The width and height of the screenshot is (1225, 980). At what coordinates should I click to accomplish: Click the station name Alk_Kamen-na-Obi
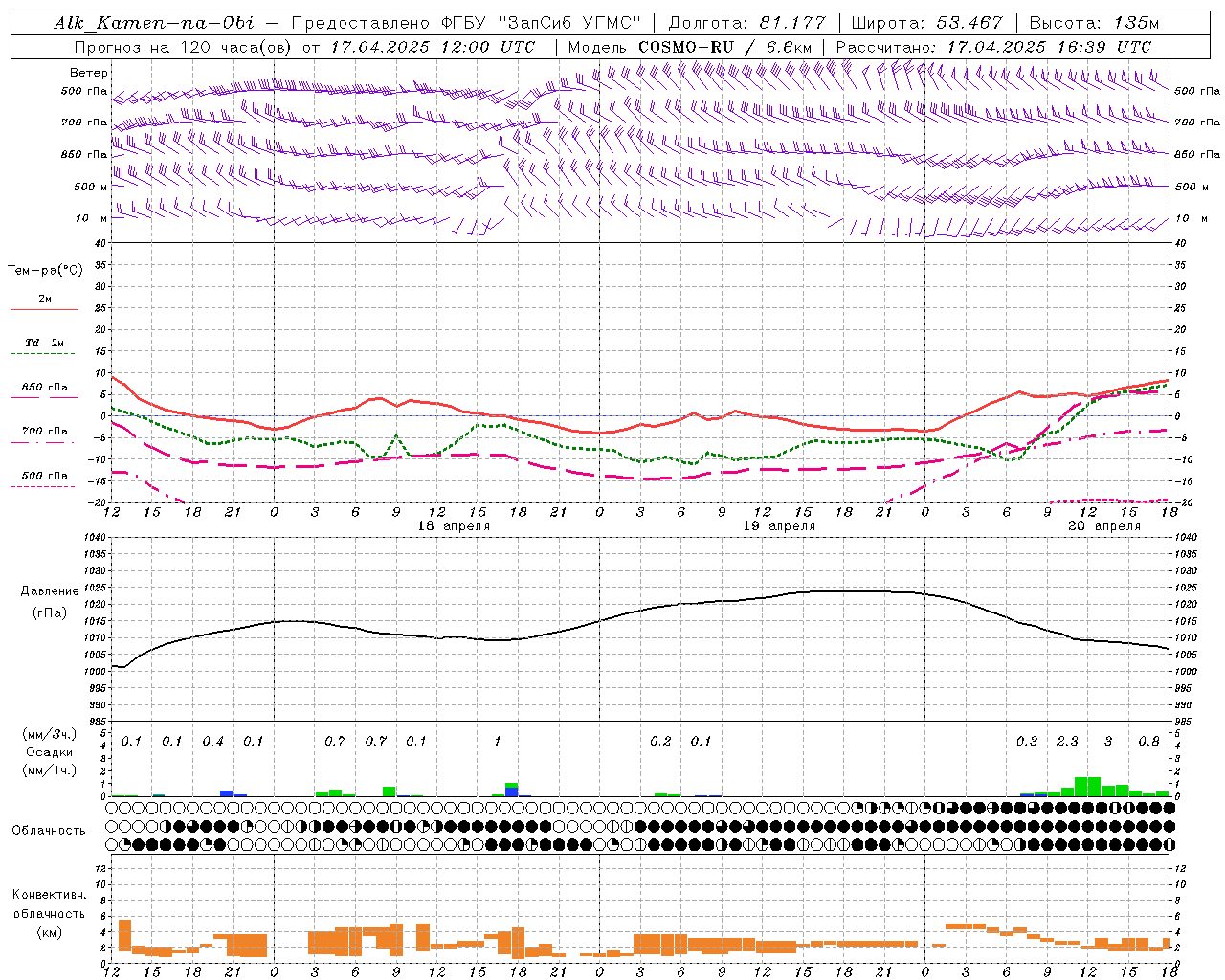[154, 23]
